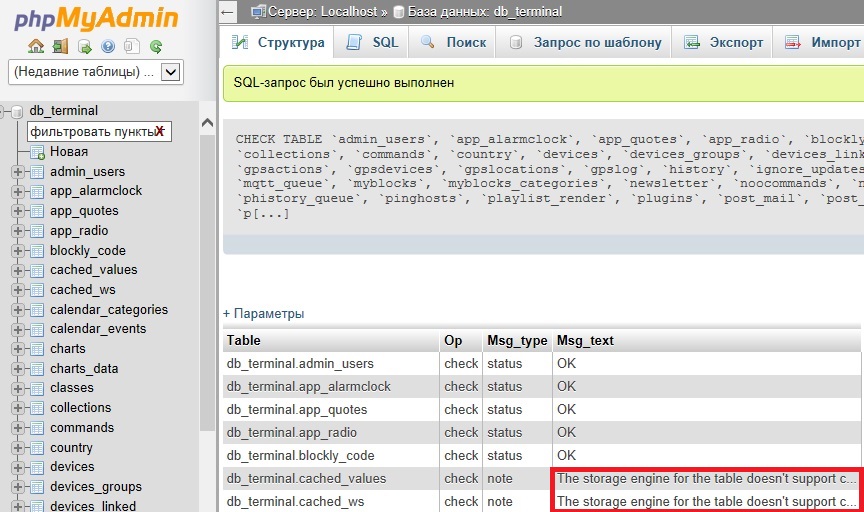Click the reload navigation panel icon

pos(156,46)
